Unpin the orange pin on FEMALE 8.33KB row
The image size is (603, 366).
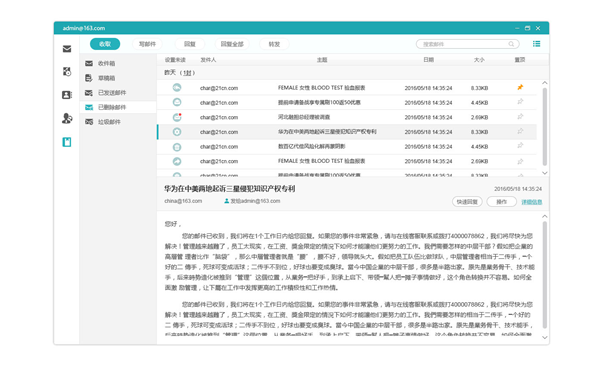tap(520, 87)
